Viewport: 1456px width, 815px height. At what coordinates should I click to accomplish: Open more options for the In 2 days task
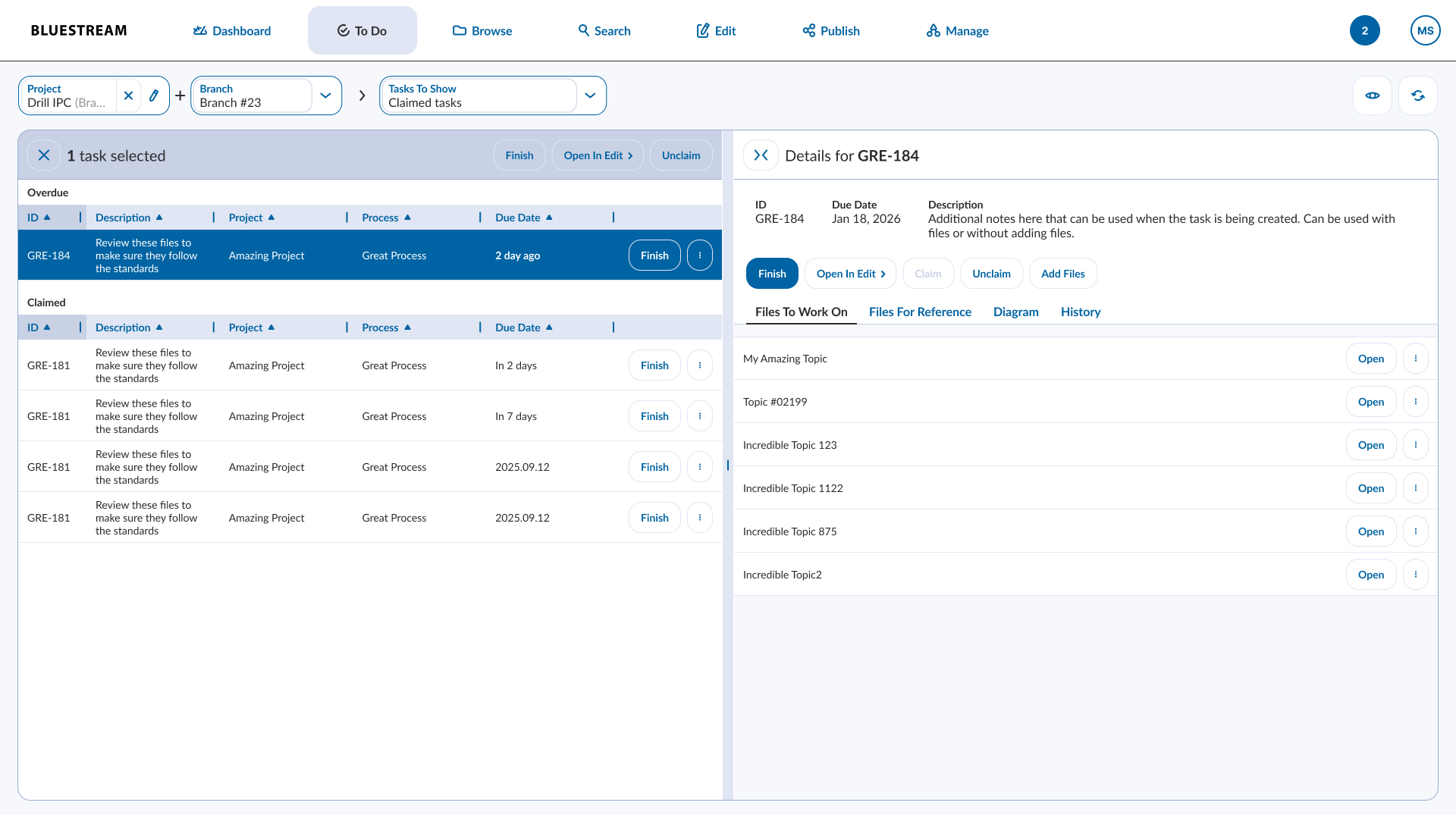(700, 365)
